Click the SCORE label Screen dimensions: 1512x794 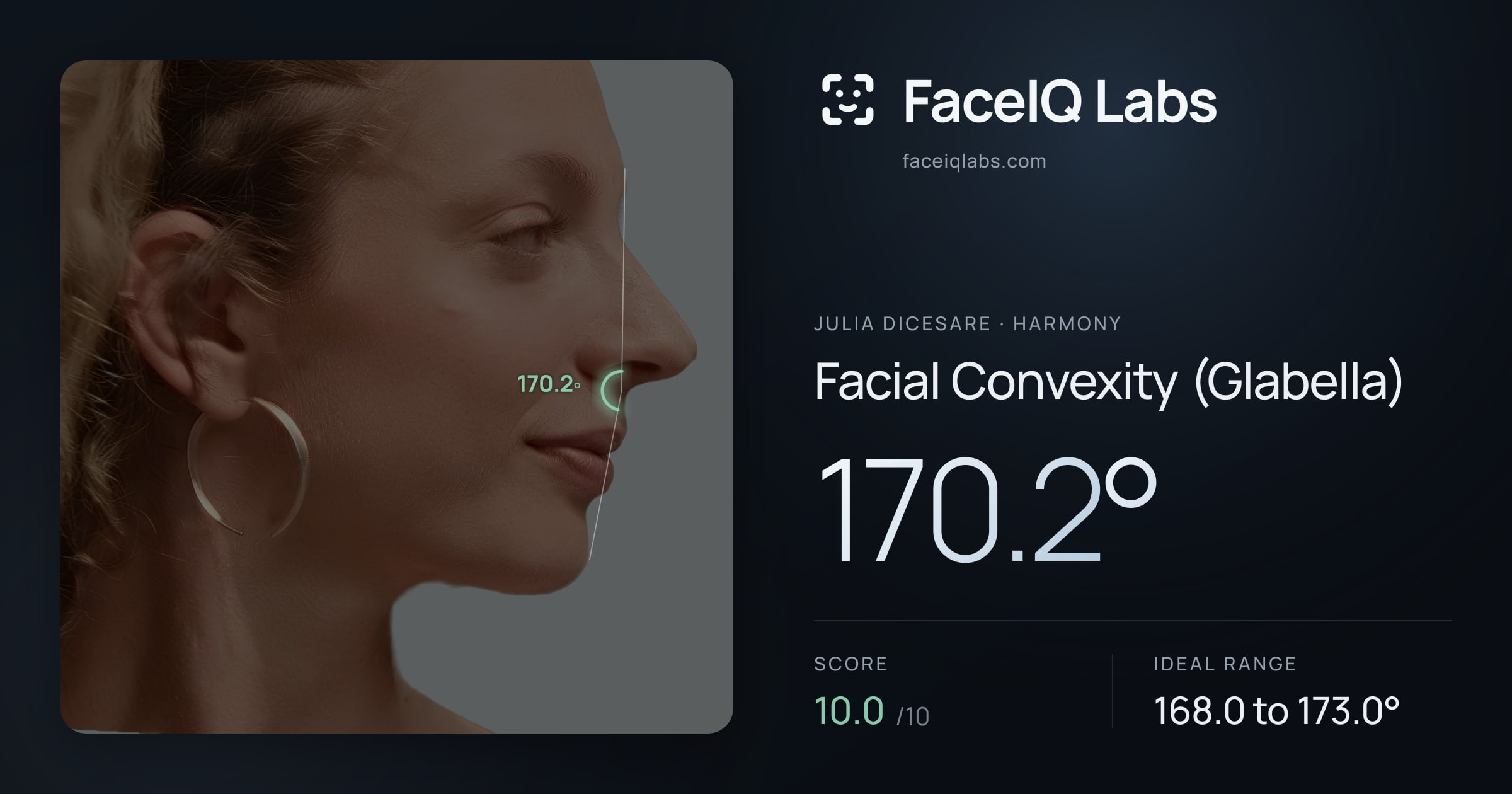point(850,664)
